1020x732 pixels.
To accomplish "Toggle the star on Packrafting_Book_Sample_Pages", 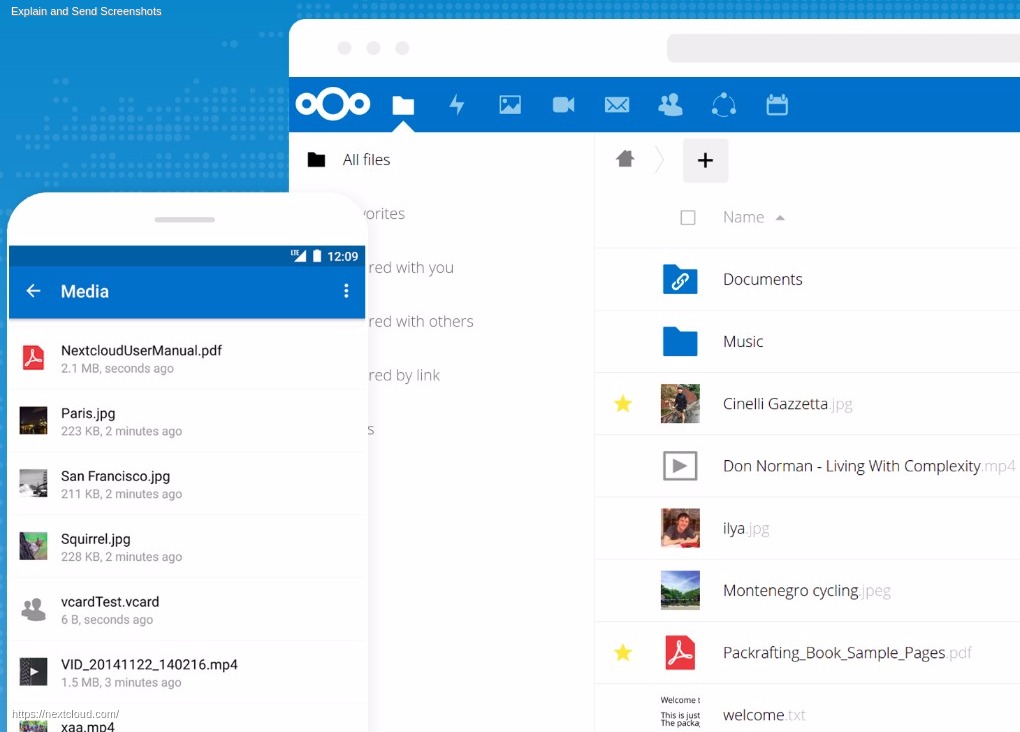I will click(x=623, y=653).
